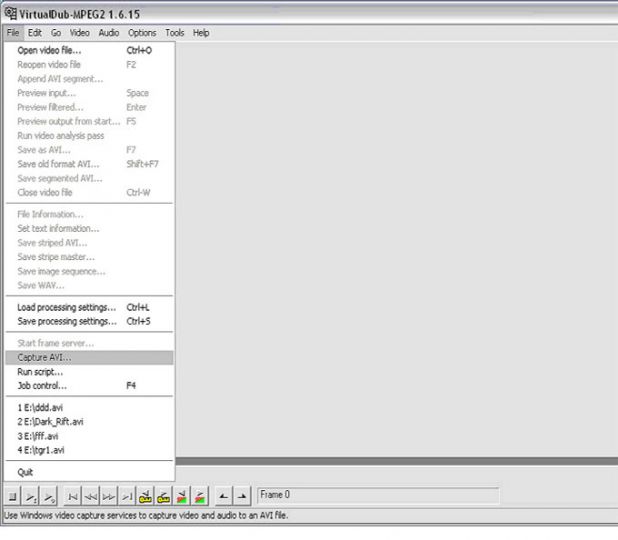Click Quit in the File menu

coord(26,472)
